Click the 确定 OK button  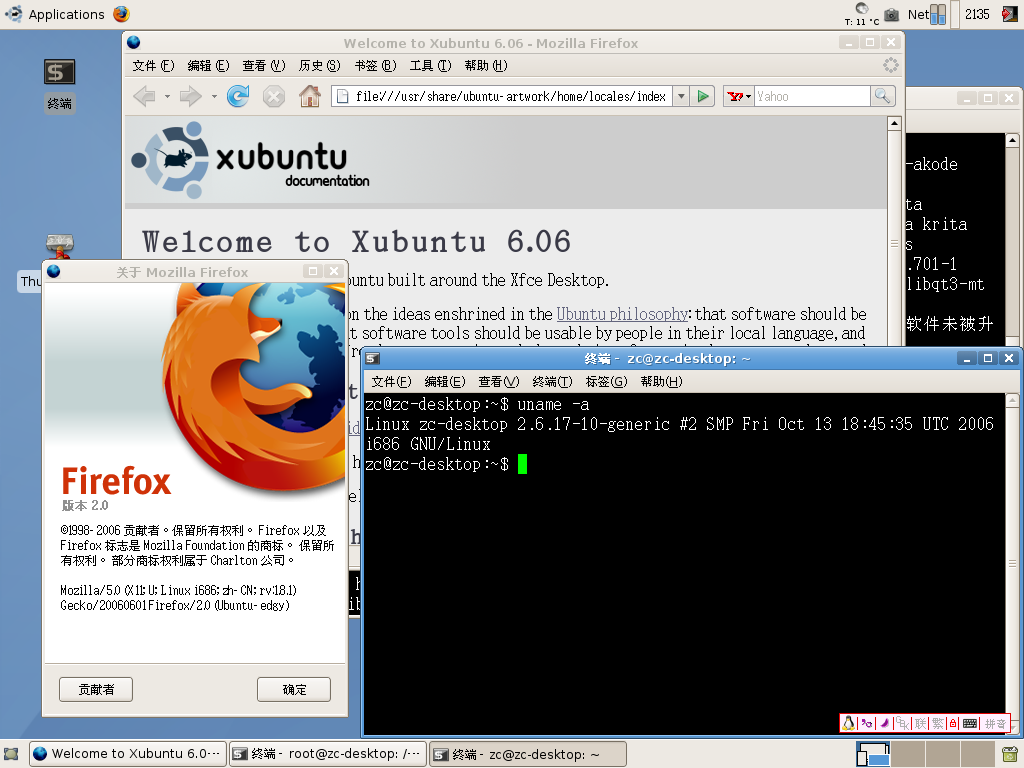coord(294,690)
